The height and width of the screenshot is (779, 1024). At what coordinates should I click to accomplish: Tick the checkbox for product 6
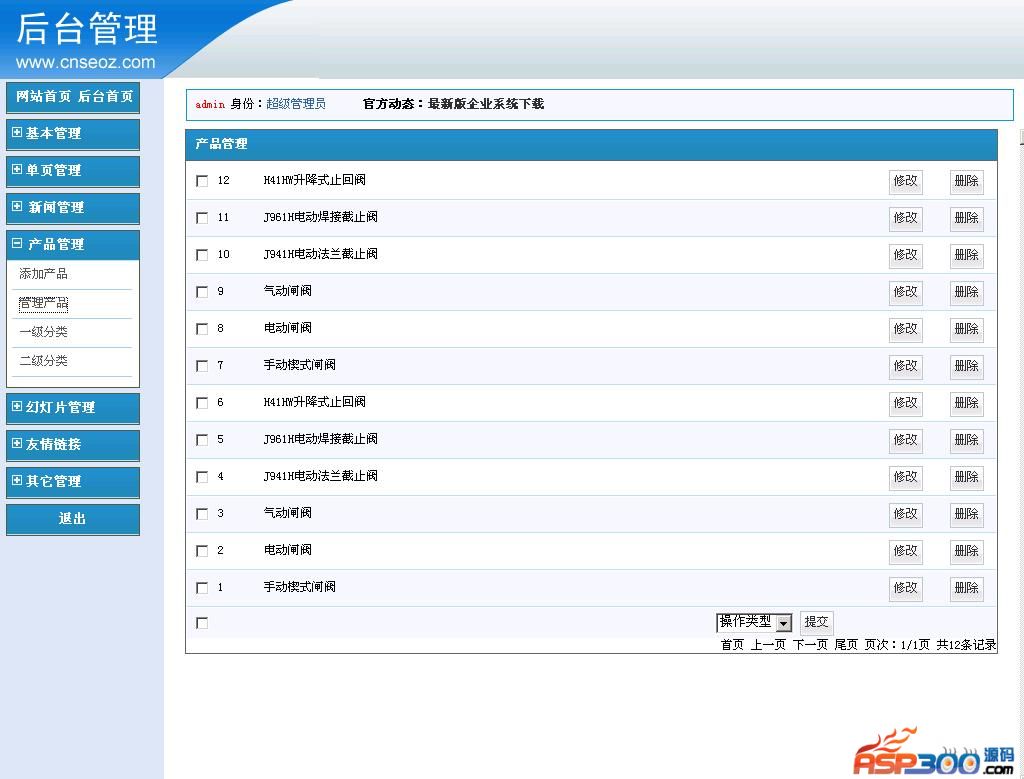click(x=202, y=403)
